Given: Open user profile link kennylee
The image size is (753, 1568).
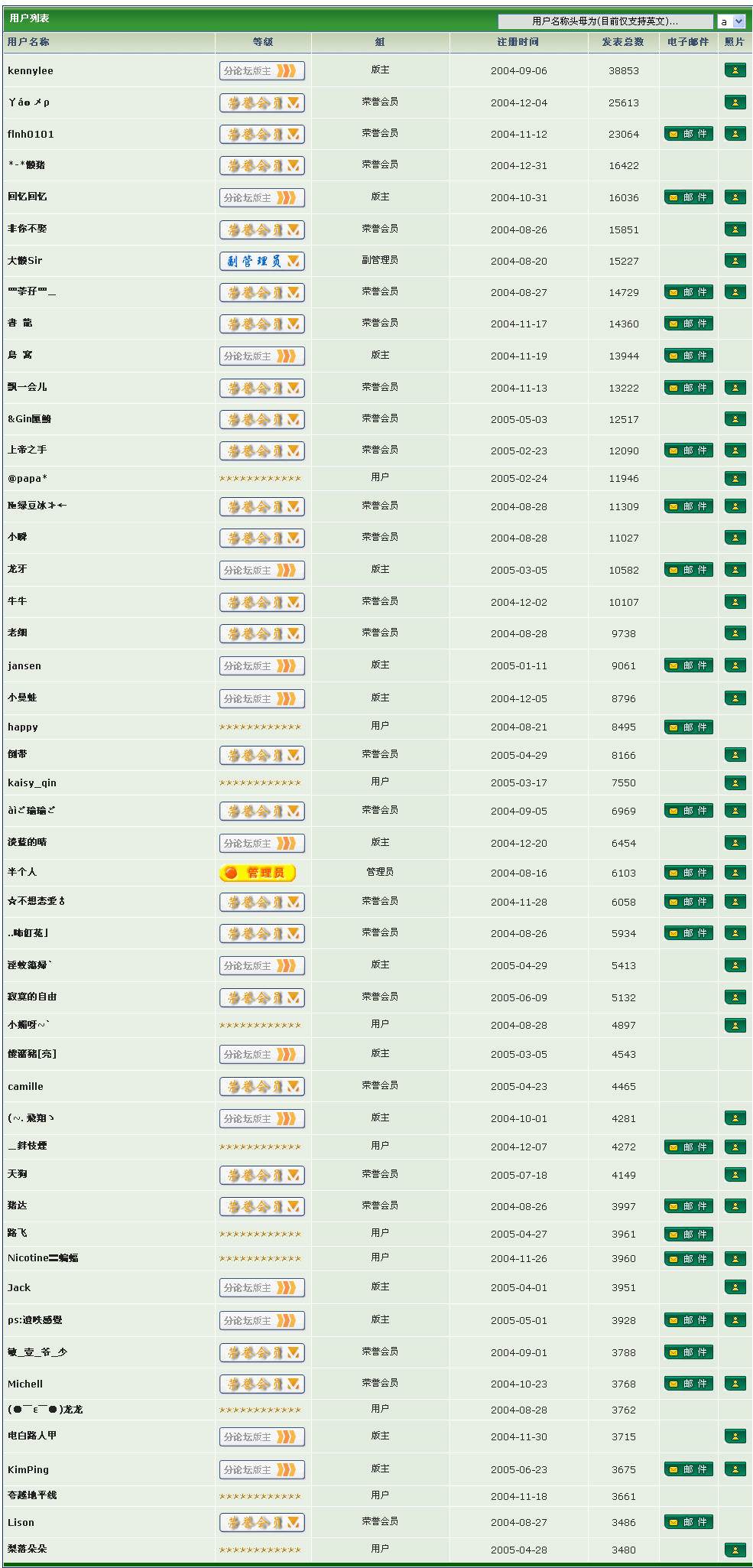Looking at the screenshot, I should coord(31,71).
